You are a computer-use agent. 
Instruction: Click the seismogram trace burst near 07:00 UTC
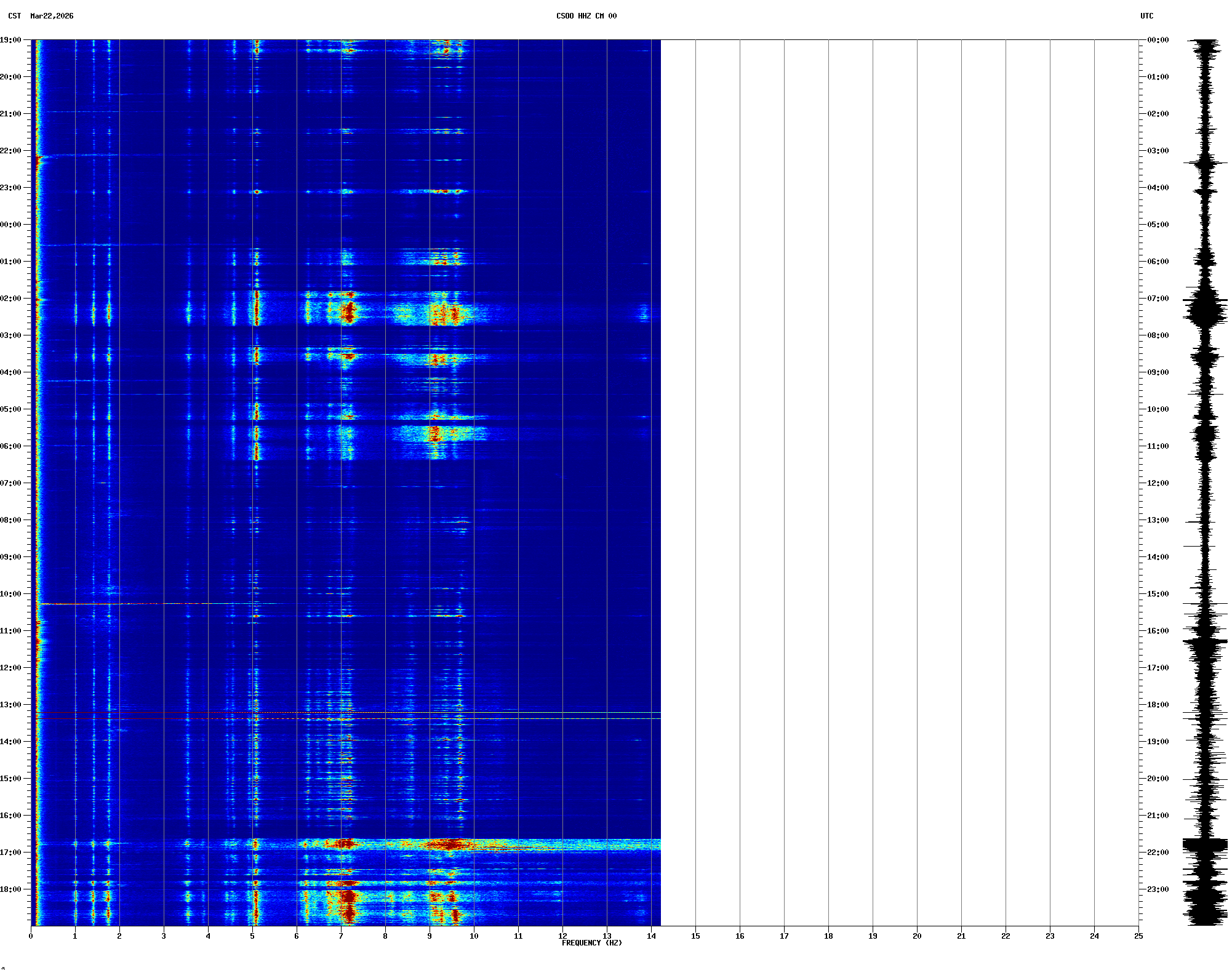1205,310
